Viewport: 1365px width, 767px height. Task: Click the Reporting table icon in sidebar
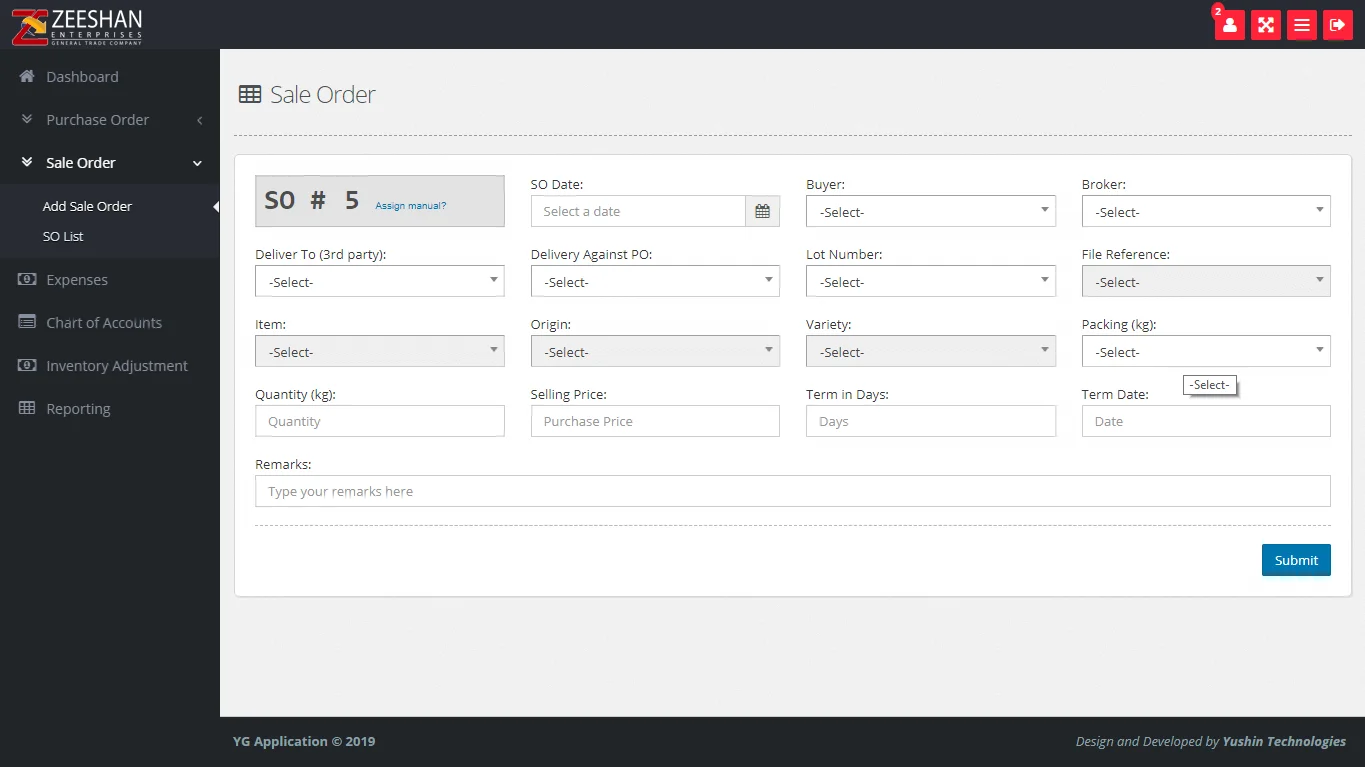(x=27, y=408)
